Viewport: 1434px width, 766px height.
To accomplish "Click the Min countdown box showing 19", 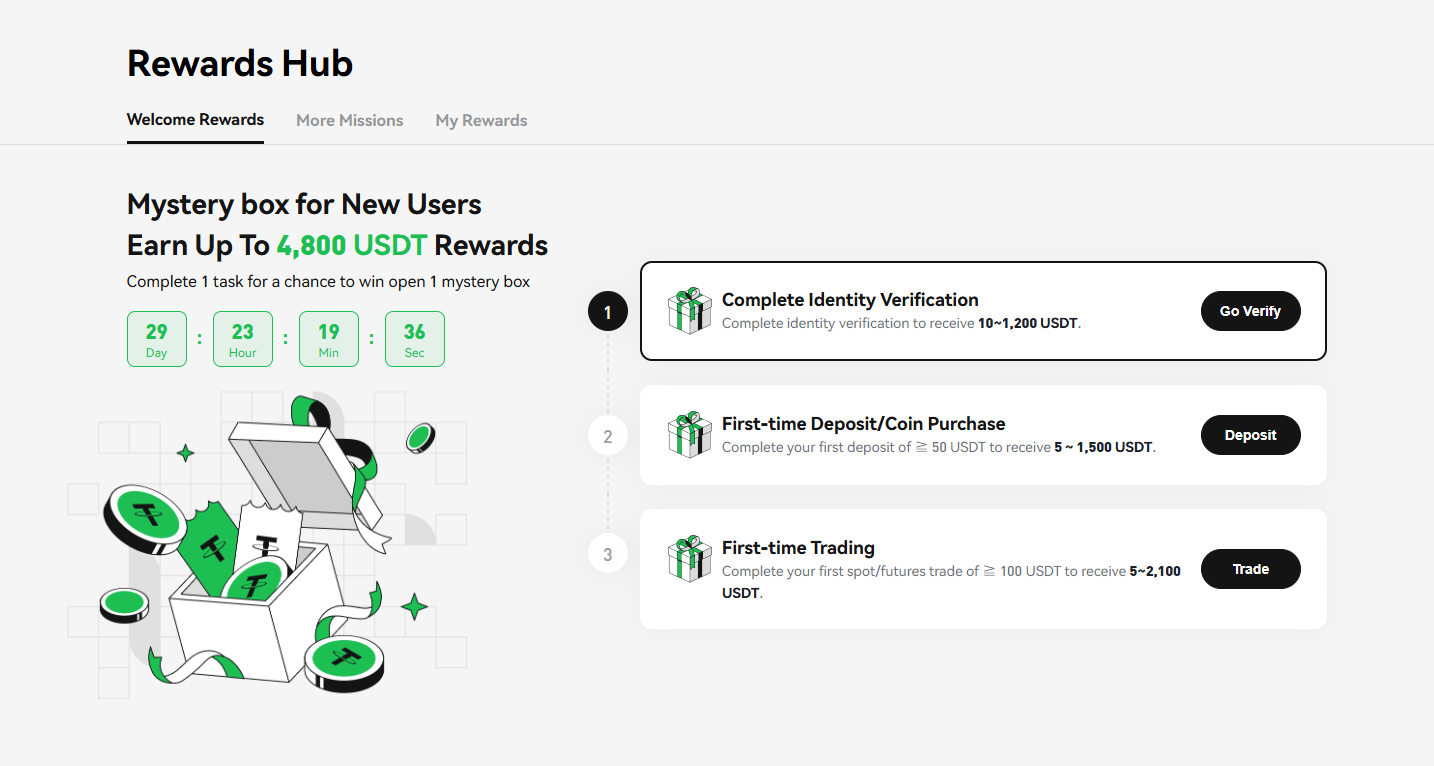I will [x=329, y=338].
